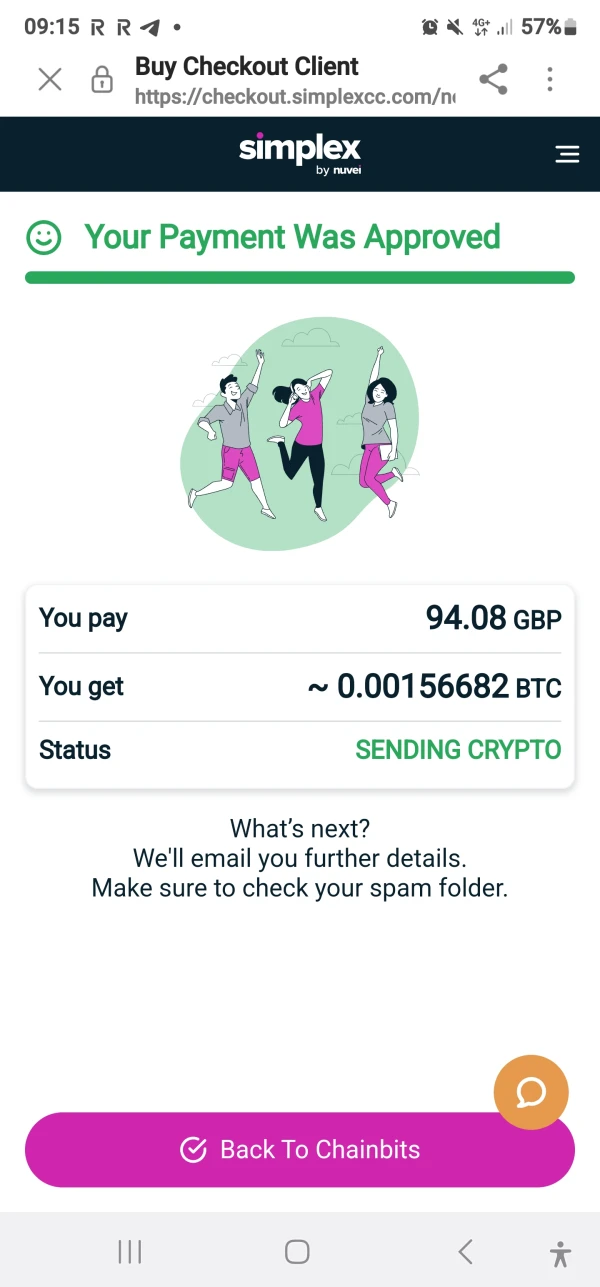Tap the SENDING CRYPTO status text

[458, 750]
